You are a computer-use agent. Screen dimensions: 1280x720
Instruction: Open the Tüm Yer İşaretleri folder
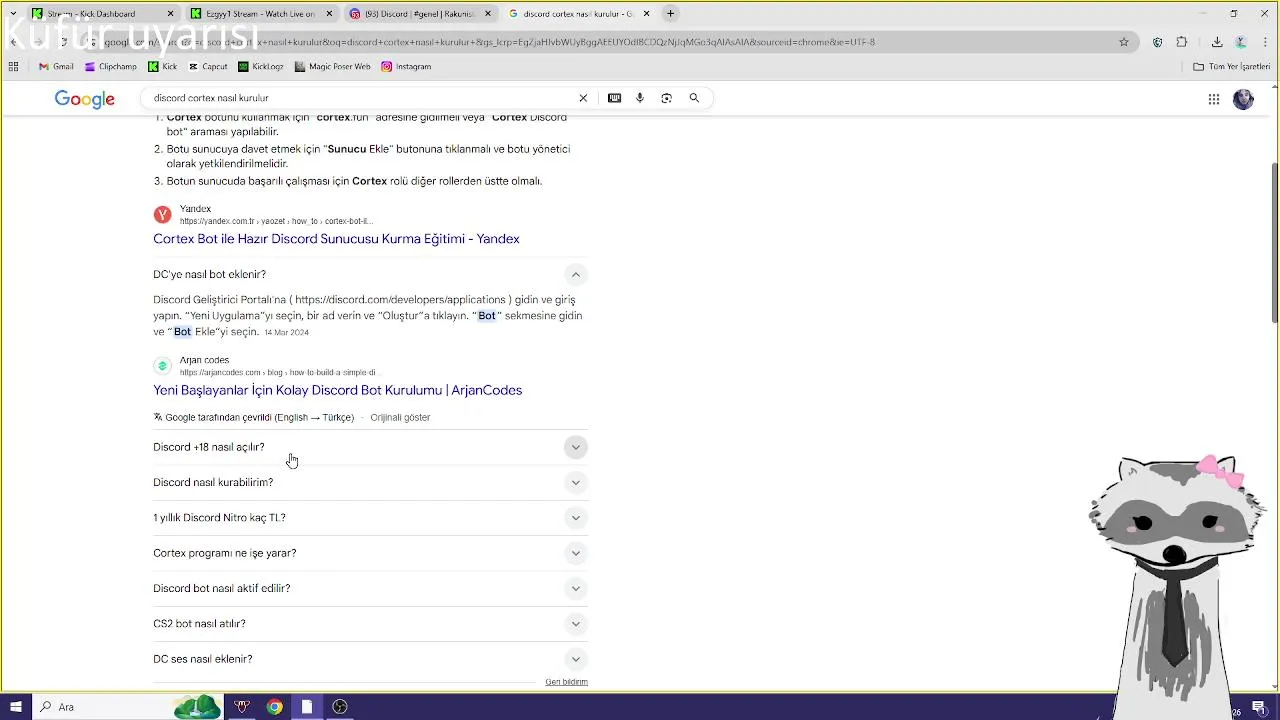[x=1232, y=67]
